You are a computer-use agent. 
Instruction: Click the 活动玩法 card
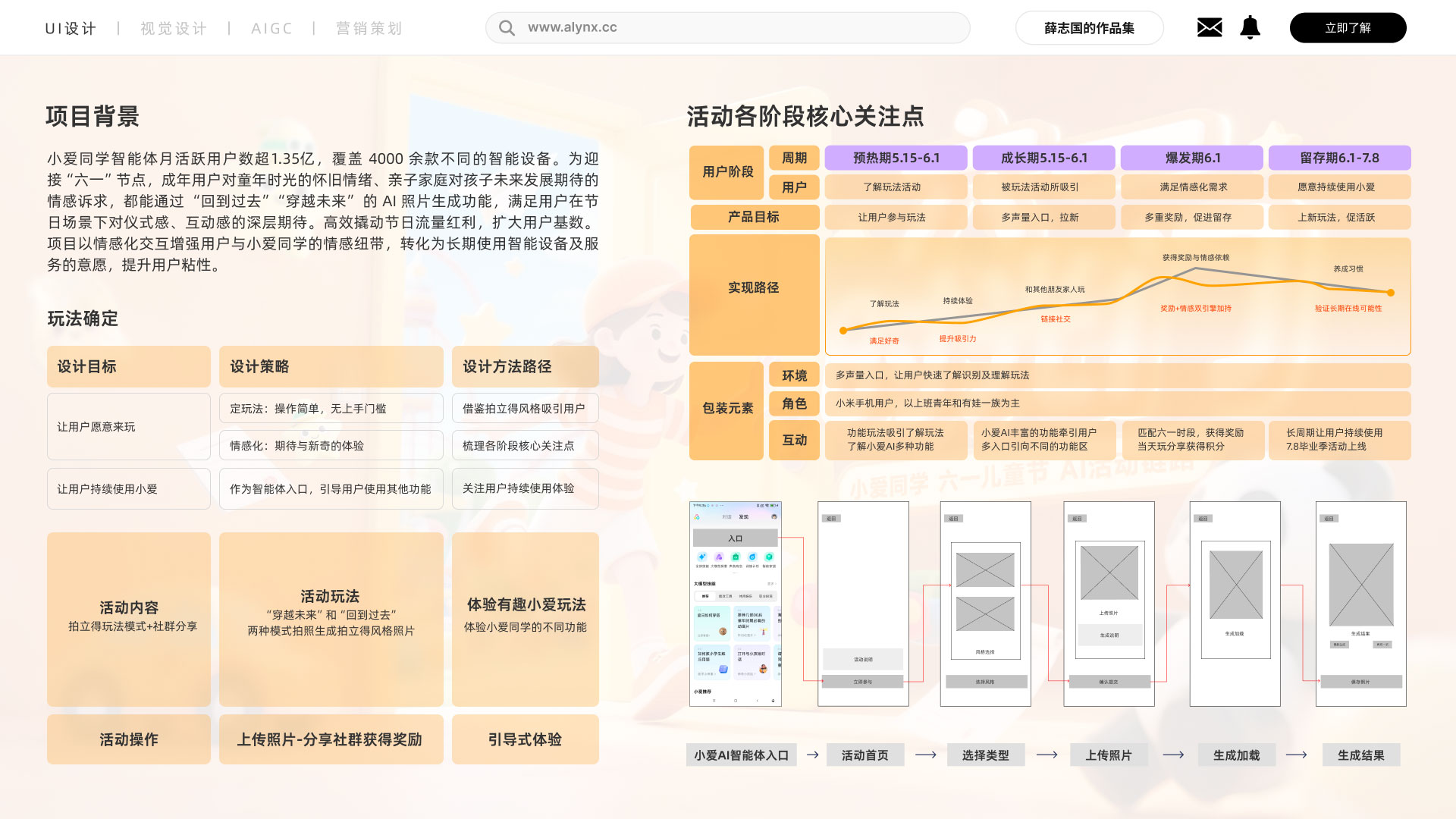tap(331, 619)
